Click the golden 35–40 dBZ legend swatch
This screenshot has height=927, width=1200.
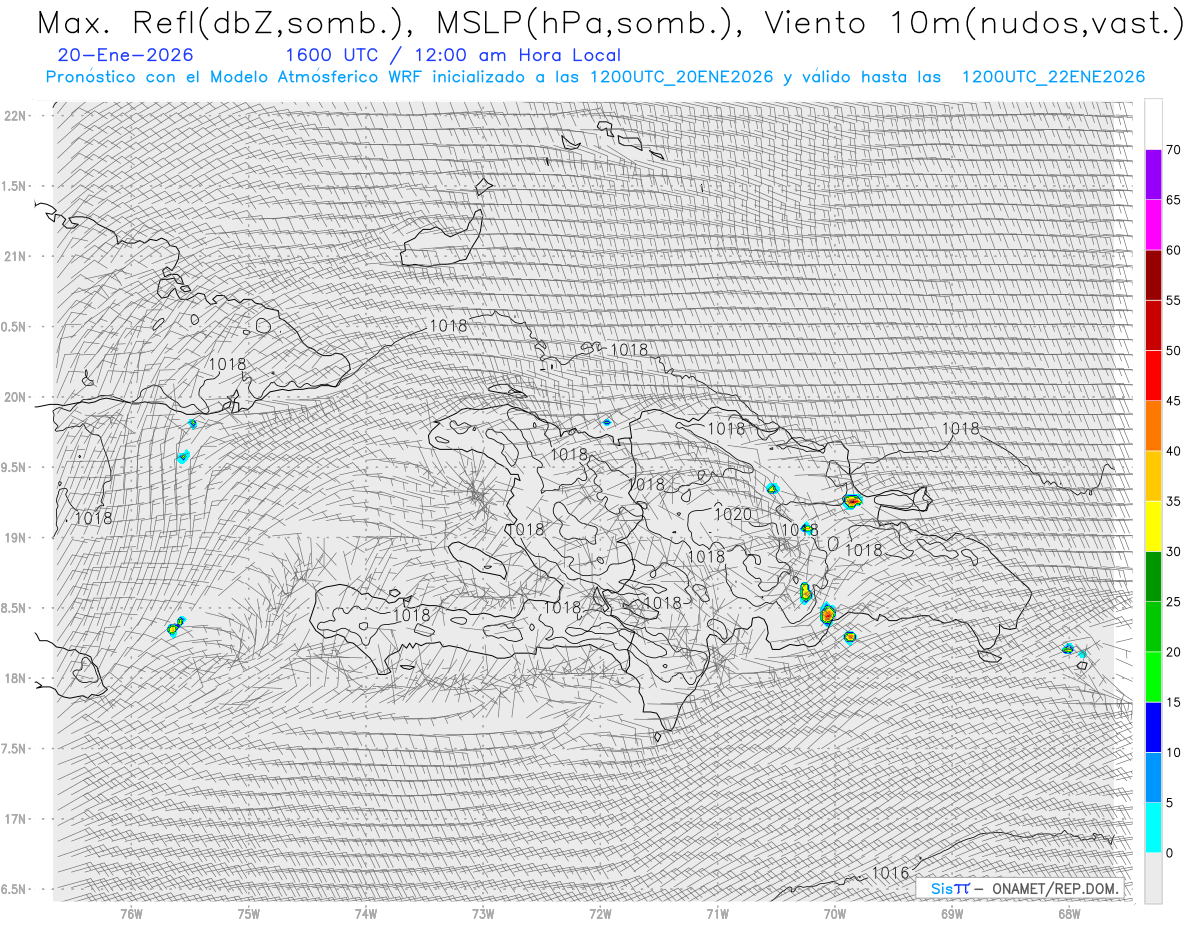pos(1153,476)
